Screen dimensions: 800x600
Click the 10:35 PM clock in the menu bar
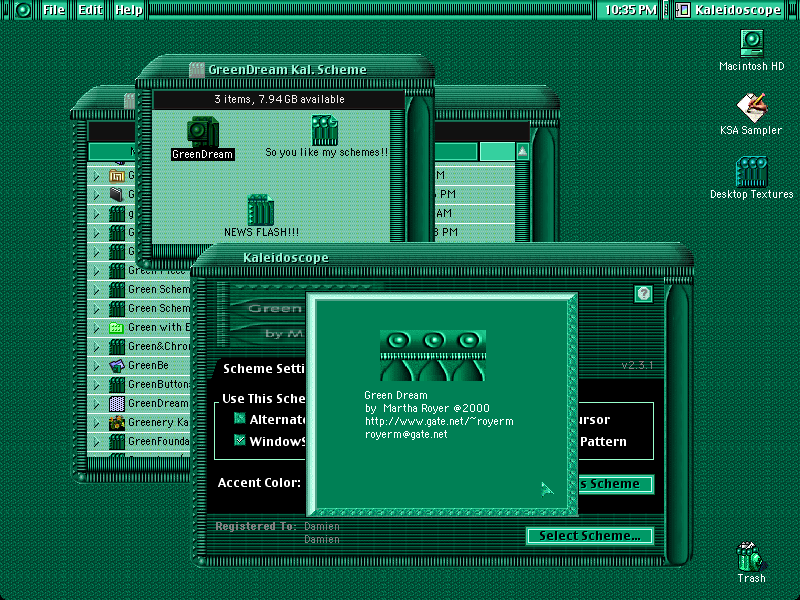pyautogui.click(x=631, y=10)
